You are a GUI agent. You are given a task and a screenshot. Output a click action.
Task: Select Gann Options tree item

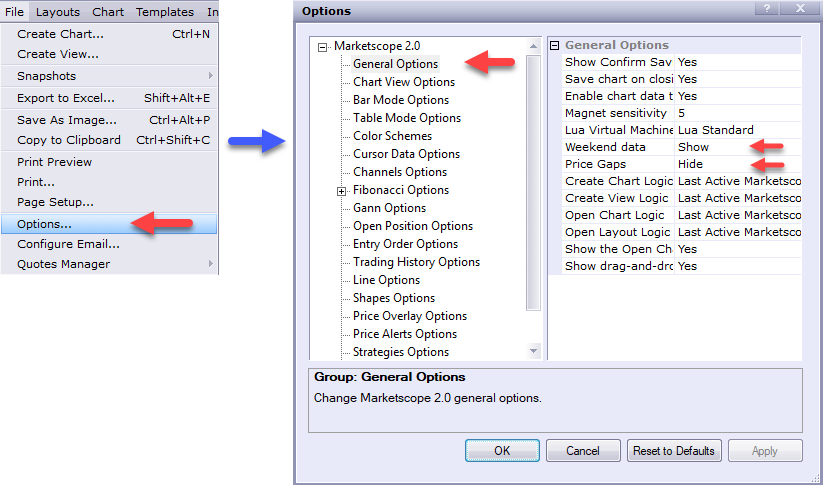coord(389,208)
